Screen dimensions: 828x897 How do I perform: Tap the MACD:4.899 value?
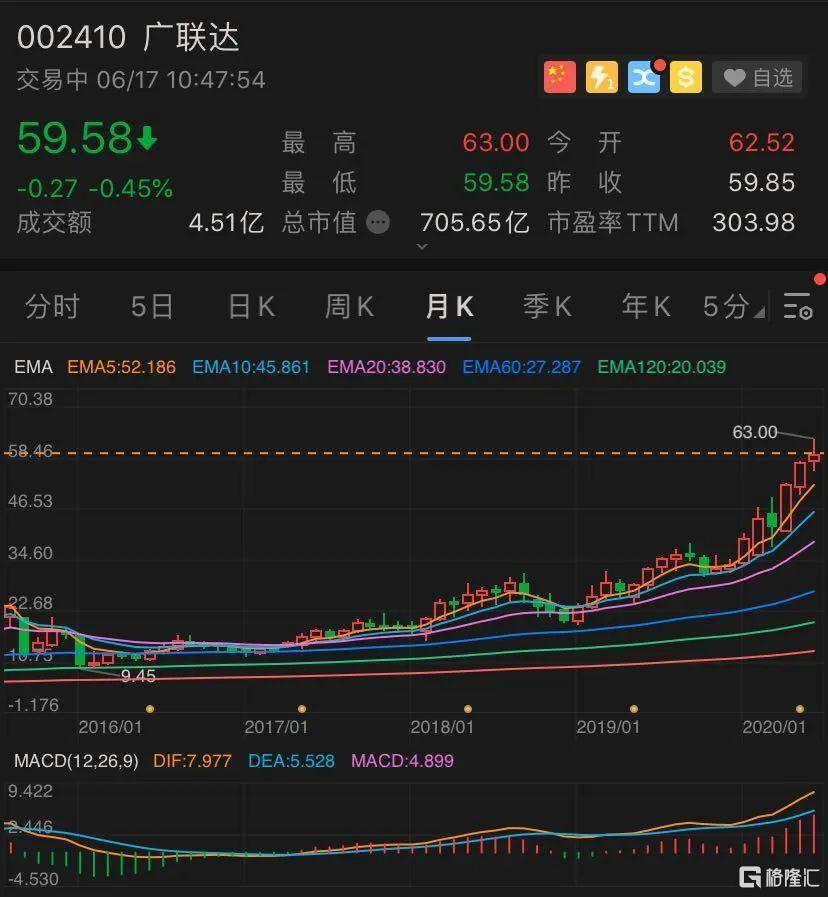(402, 761)
